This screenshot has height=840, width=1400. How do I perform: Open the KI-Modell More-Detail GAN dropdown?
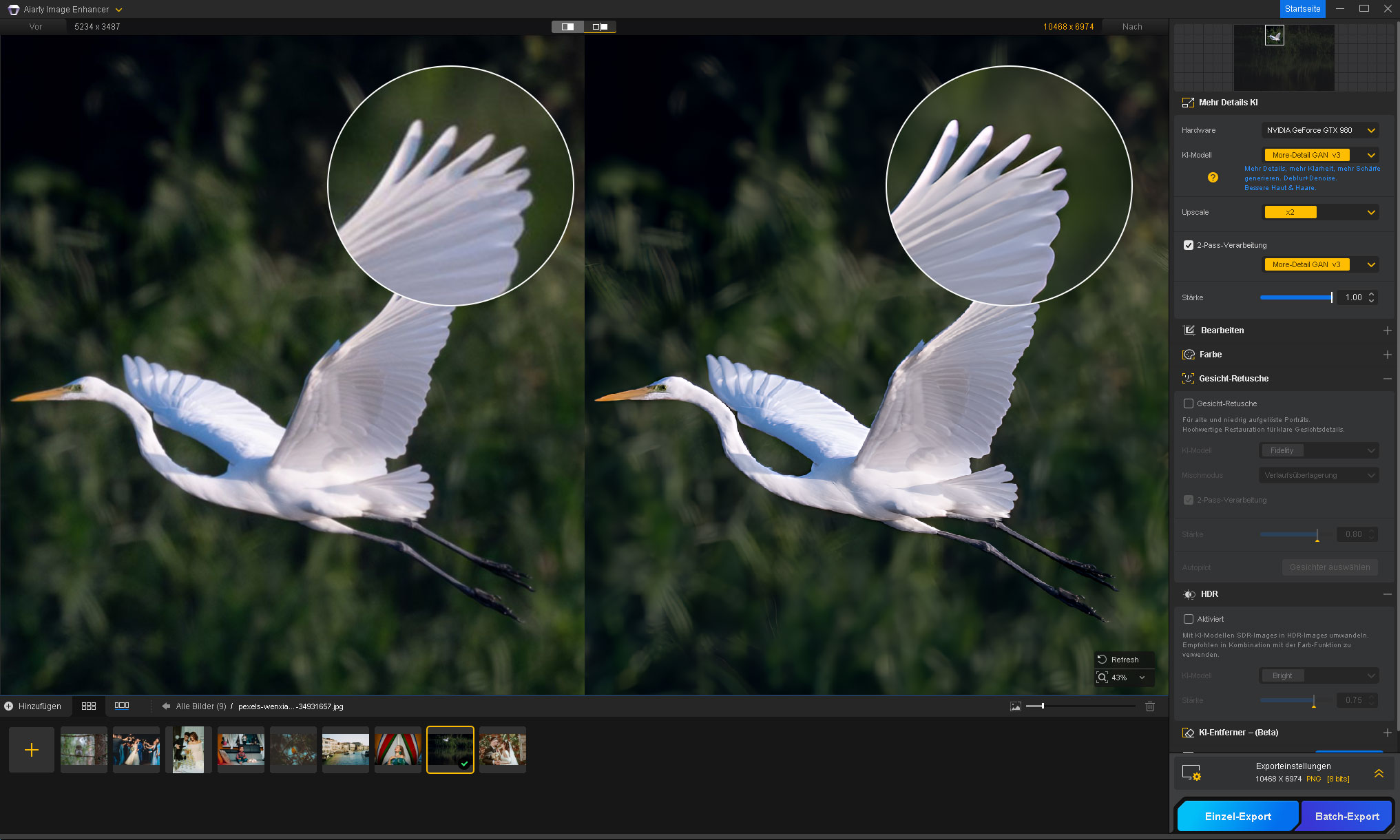click(1320, 155)
